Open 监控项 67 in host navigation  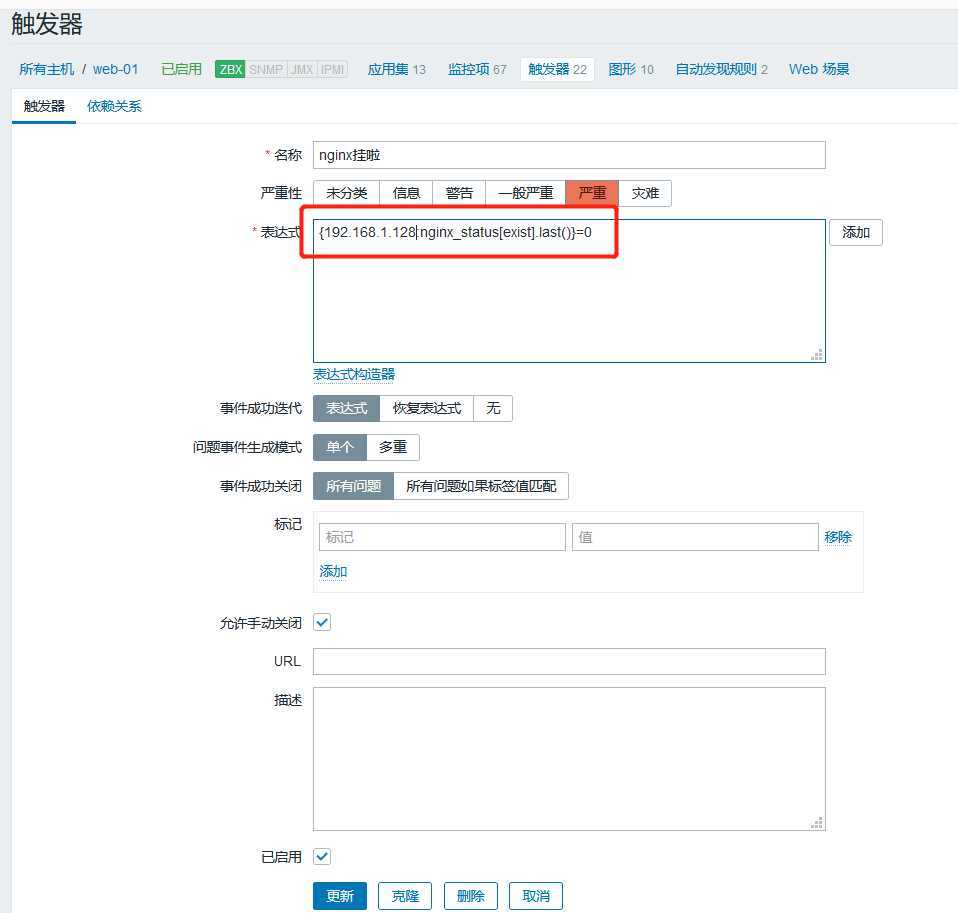coord(477,69)
